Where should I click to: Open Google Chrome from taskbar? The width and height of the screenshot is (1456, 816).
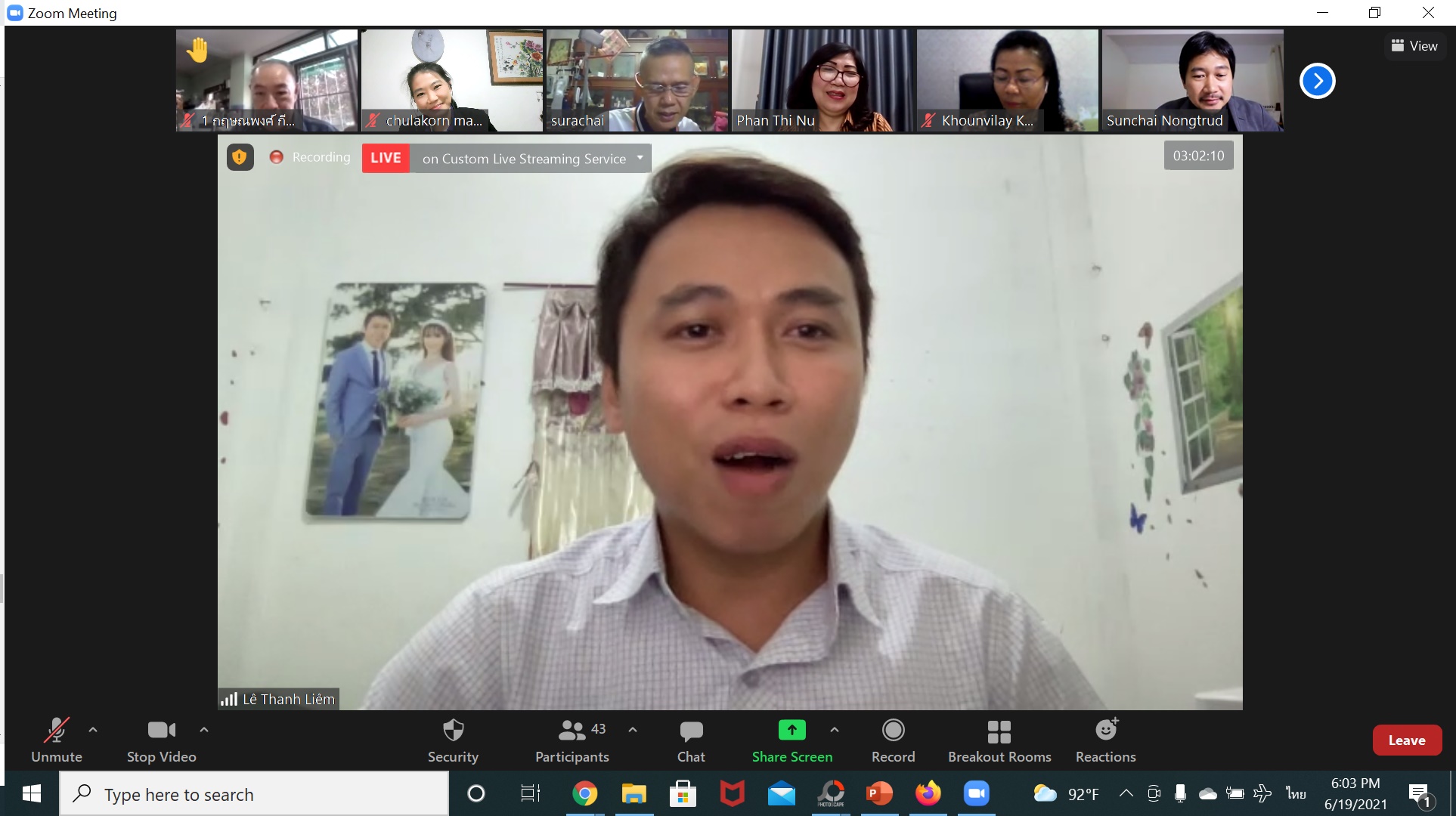(584, 793)
